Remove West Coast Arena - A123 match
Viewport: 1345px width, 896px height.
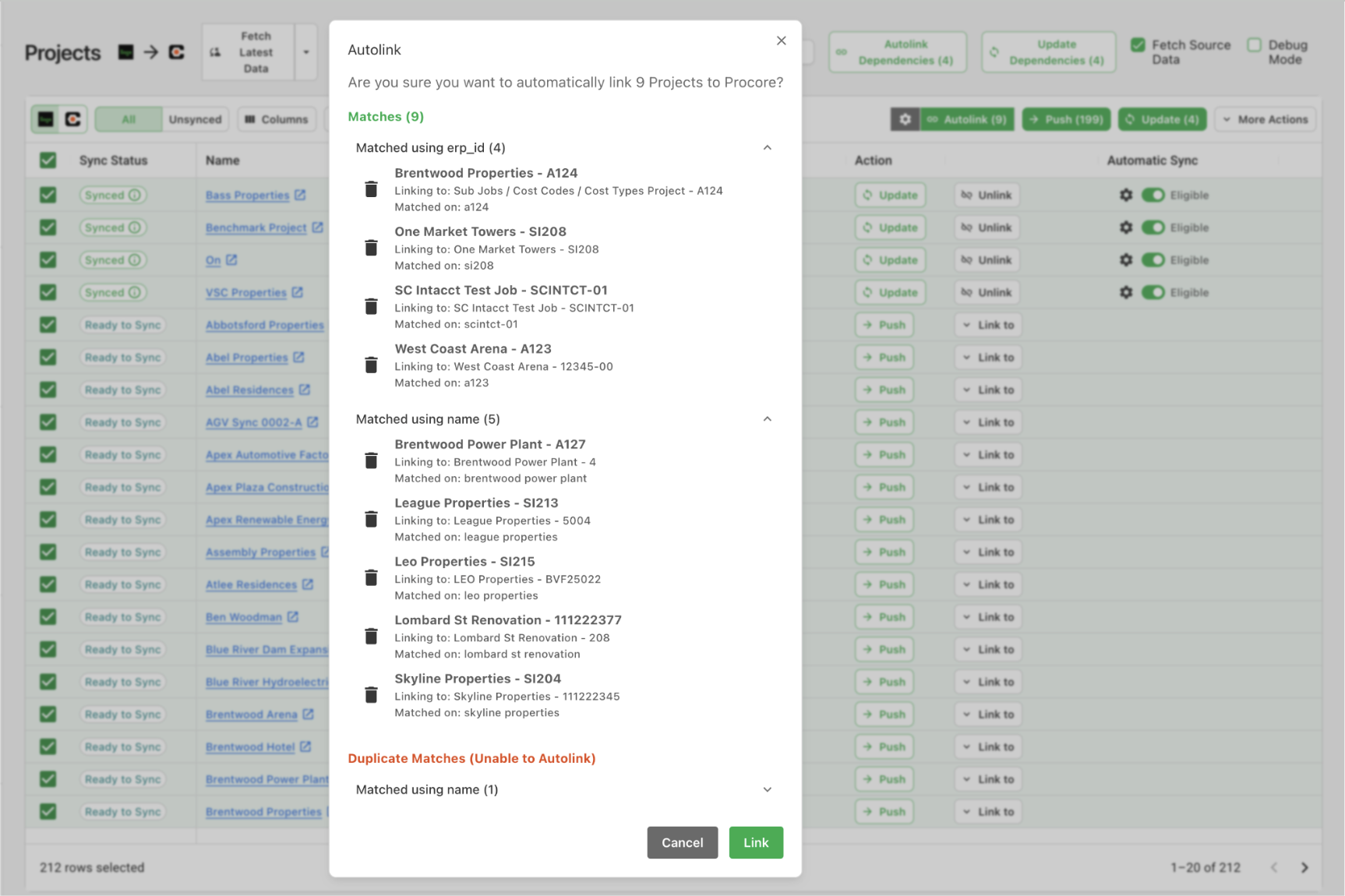point(371,365)
